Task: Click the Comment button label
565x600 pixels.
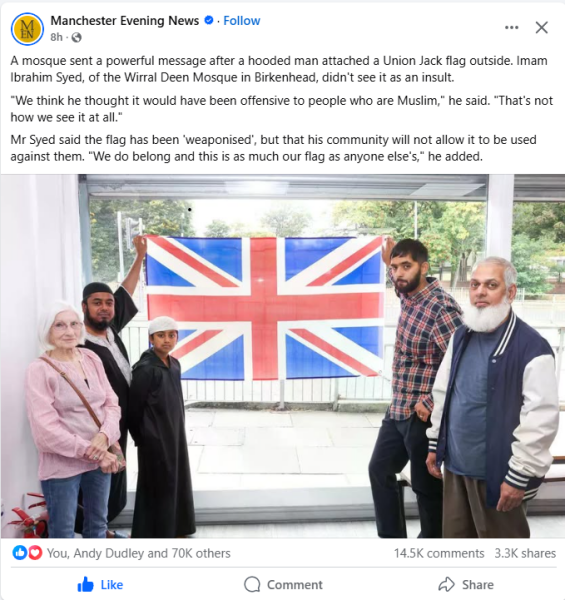Action: click(295, 585)
